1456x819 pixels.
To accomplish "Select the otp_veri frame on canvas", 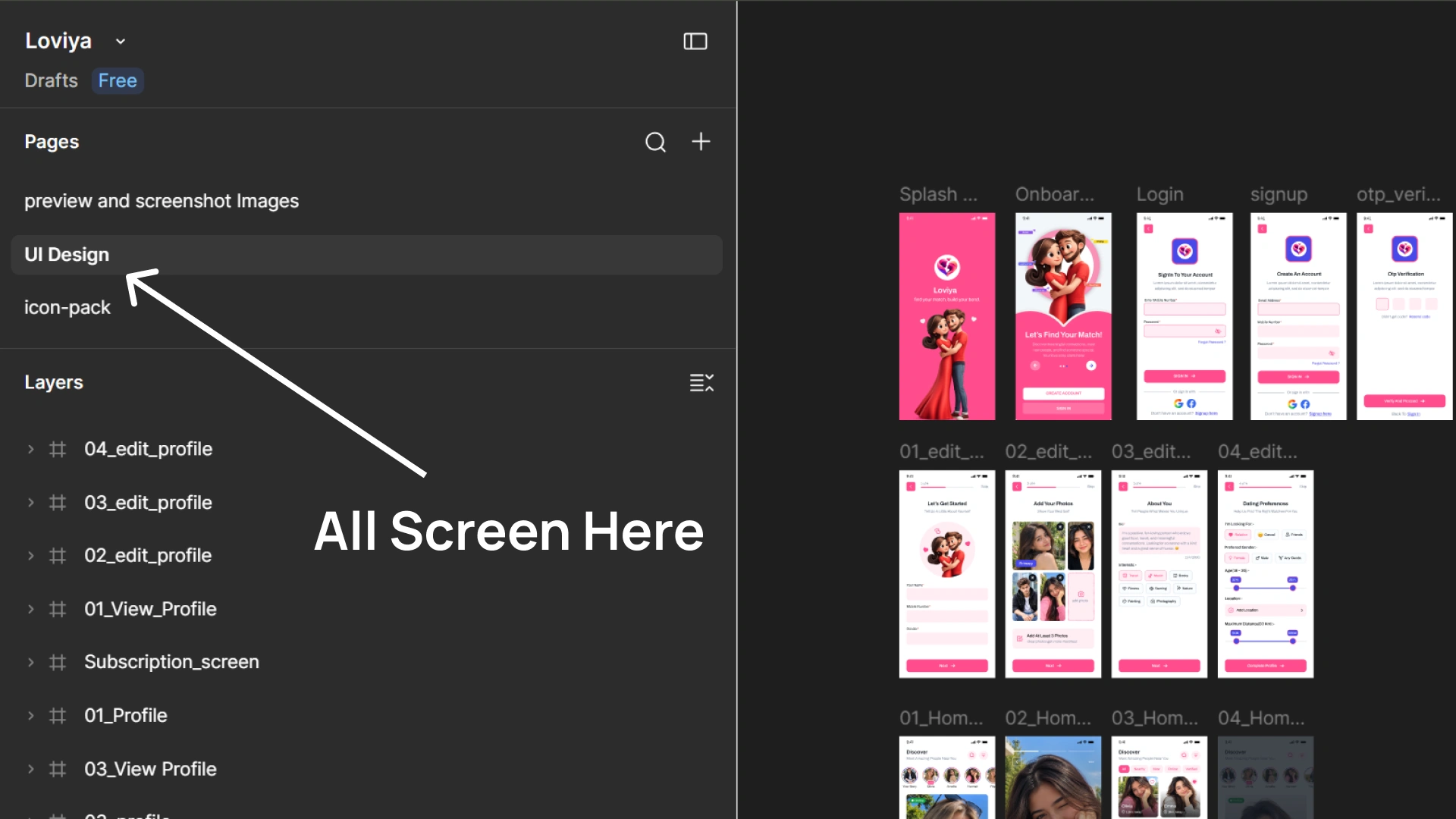I will click(1404, 316).
